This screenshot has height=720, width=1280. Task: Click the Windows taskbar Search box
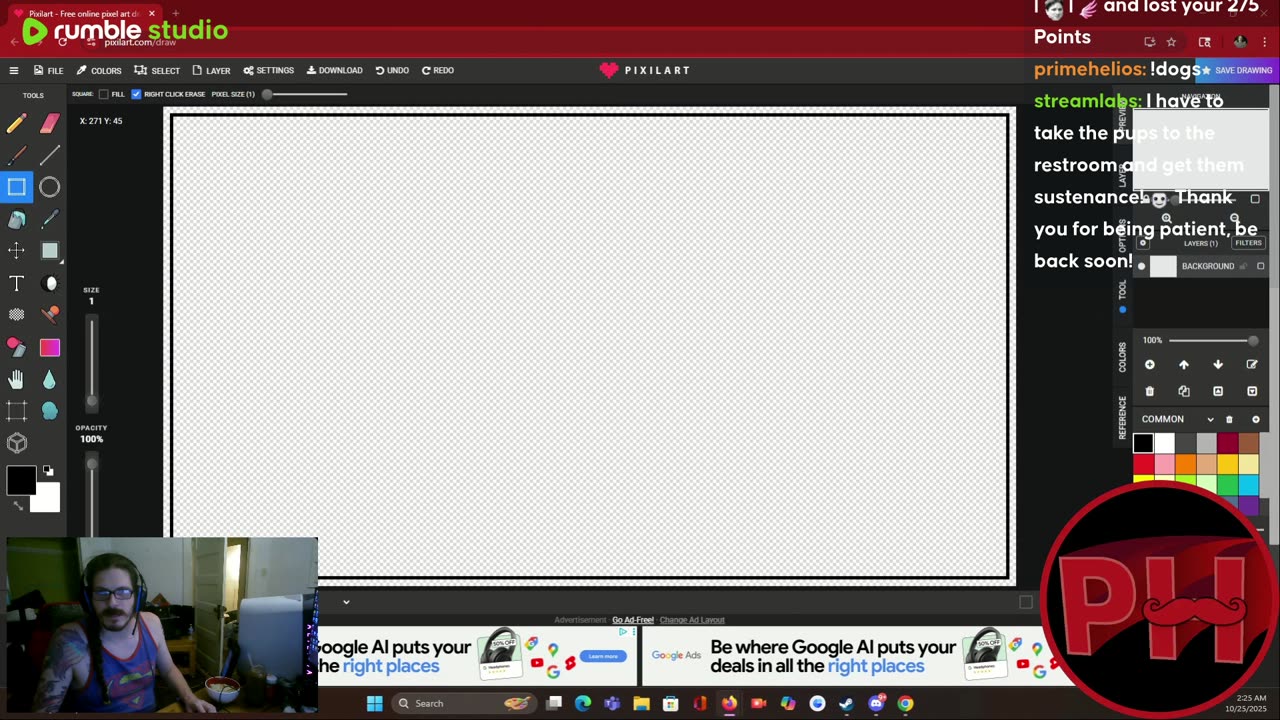coord(465,703)
